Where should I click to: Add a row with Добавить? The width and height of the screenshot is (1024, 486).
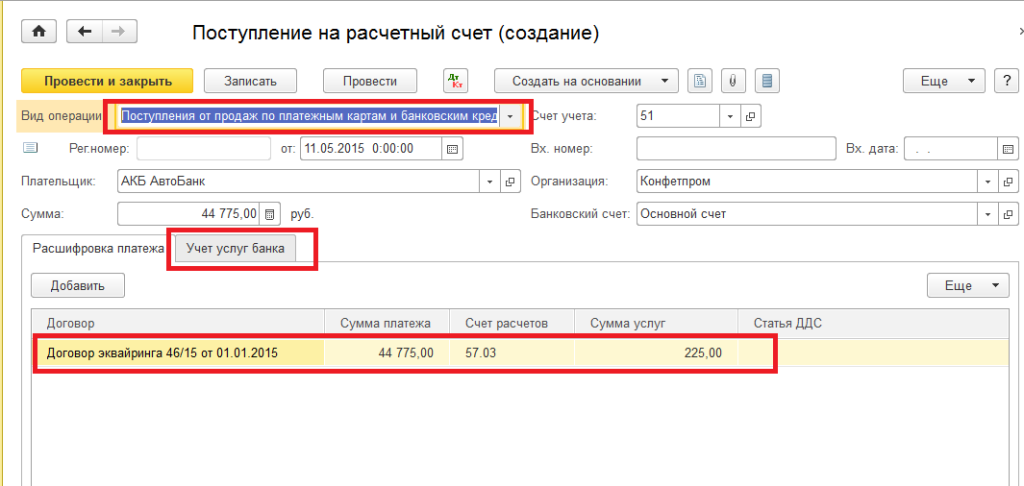78,285
